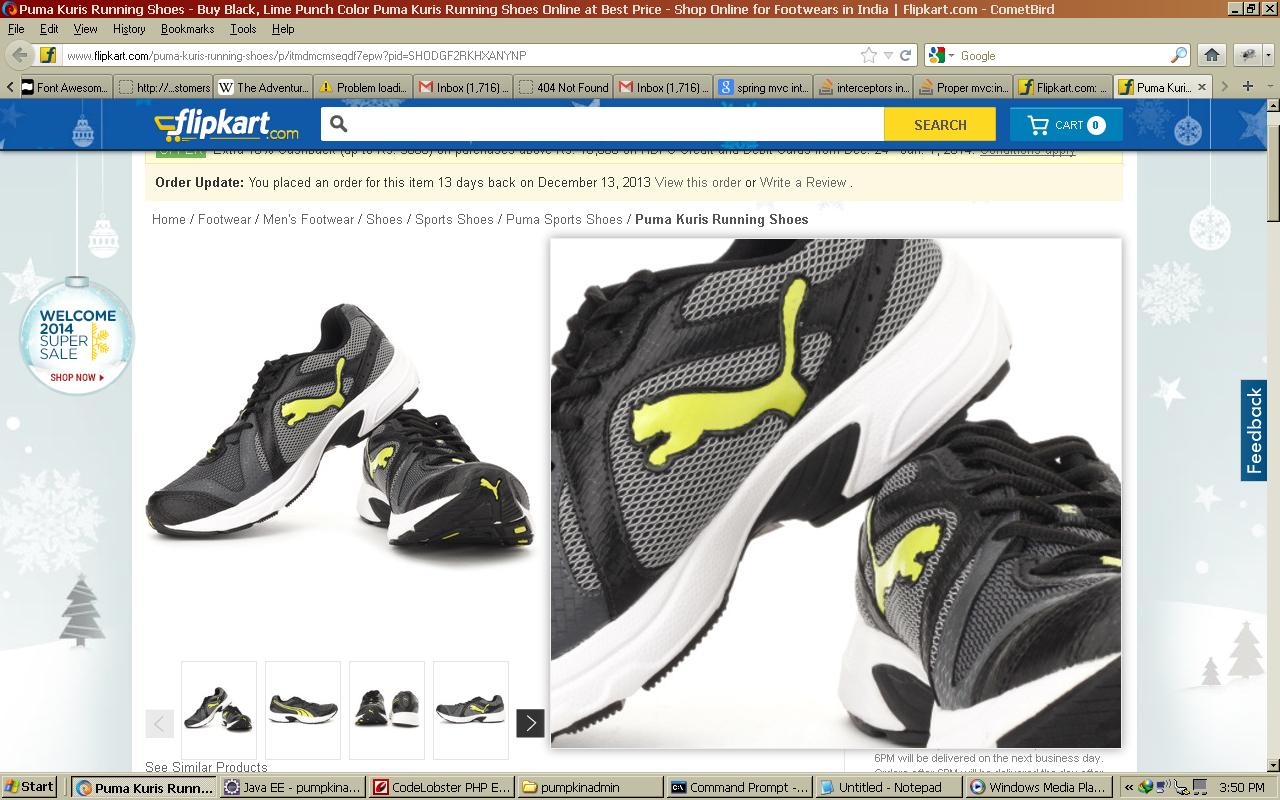Go to Home breadcrumb link
1280x800 pixels.
pos(169,219)
